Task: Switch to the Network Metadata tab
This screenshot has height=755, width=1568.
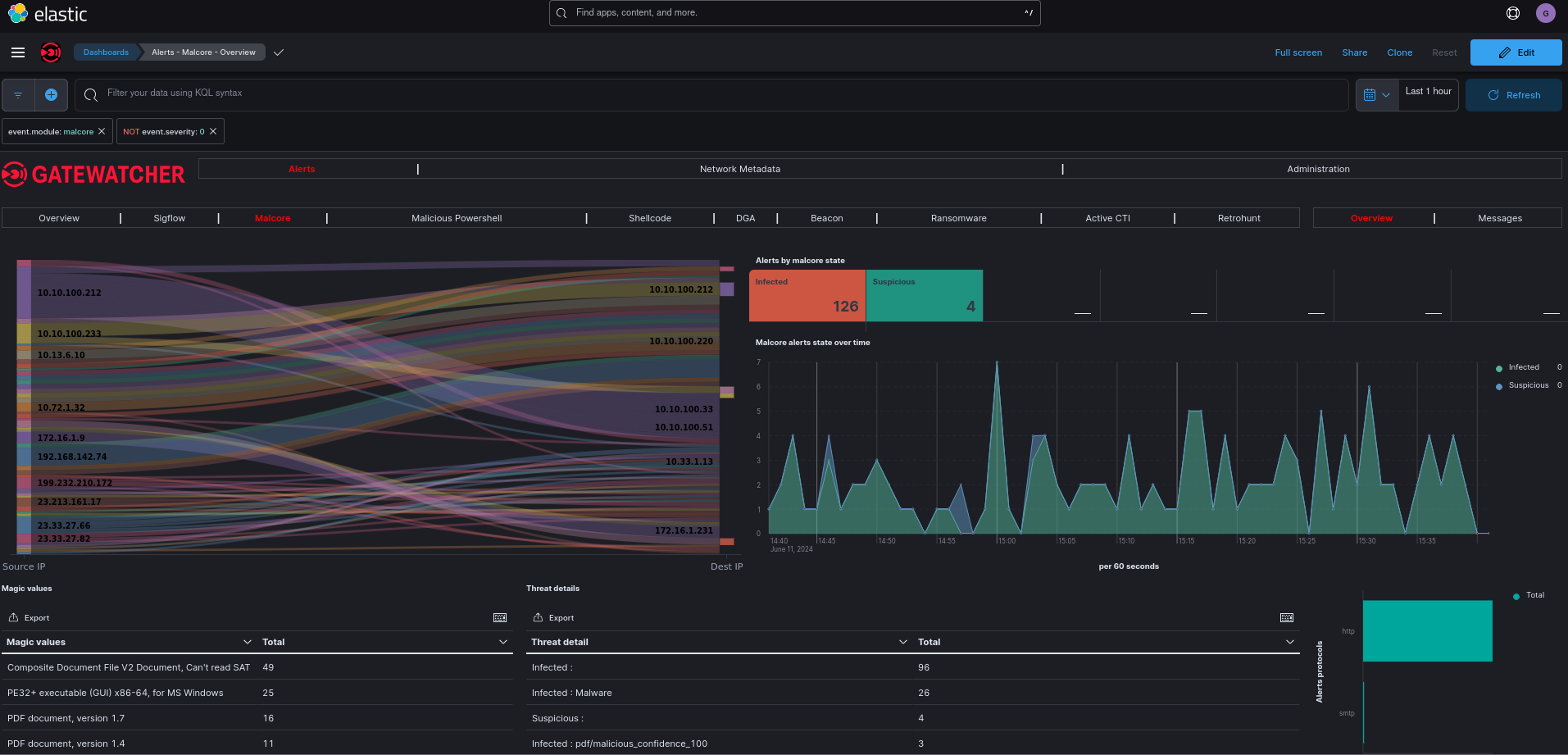Action: point(739,169)
